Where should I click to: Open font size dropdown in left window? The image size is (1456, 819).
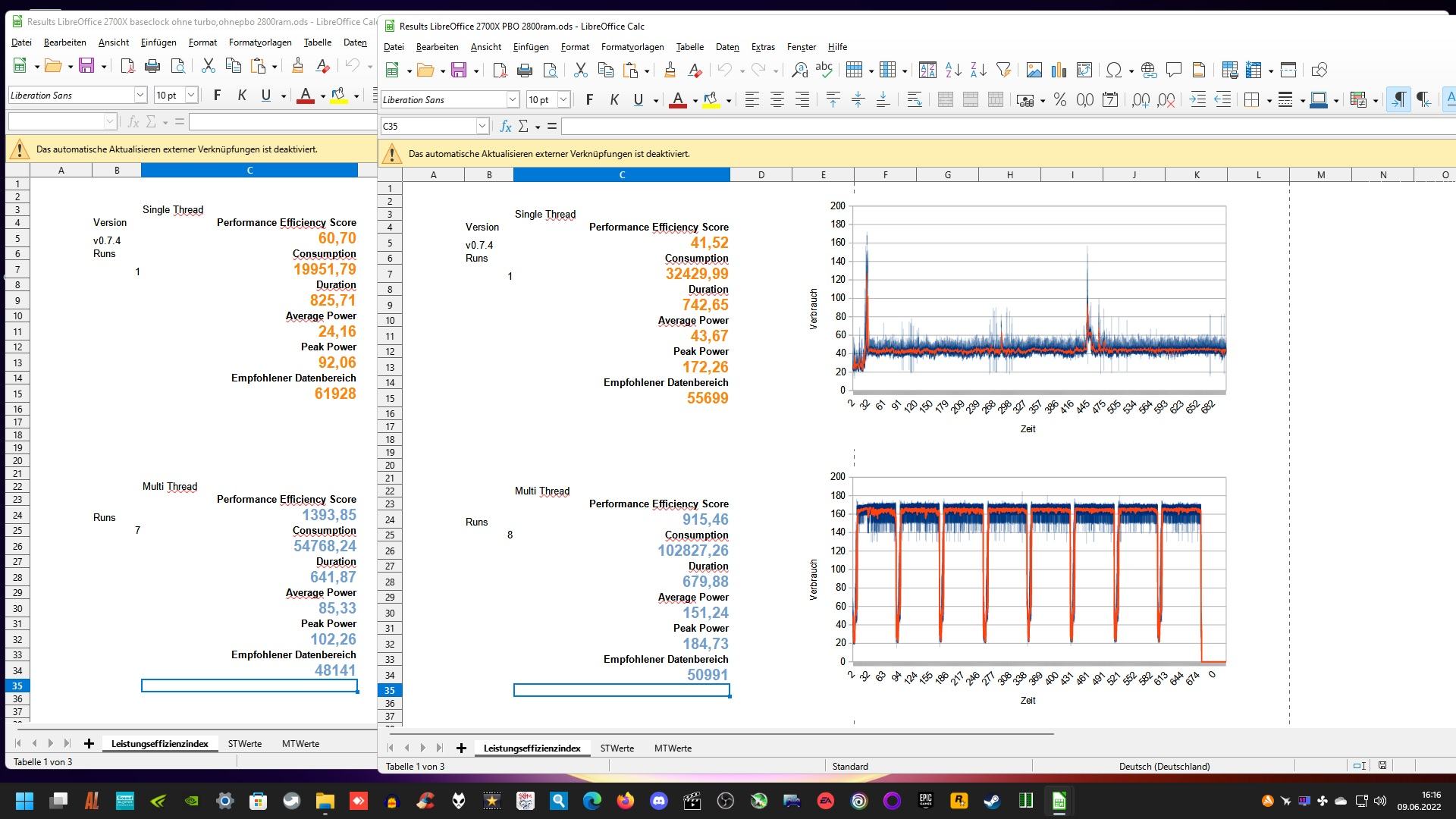coord(191,96)
